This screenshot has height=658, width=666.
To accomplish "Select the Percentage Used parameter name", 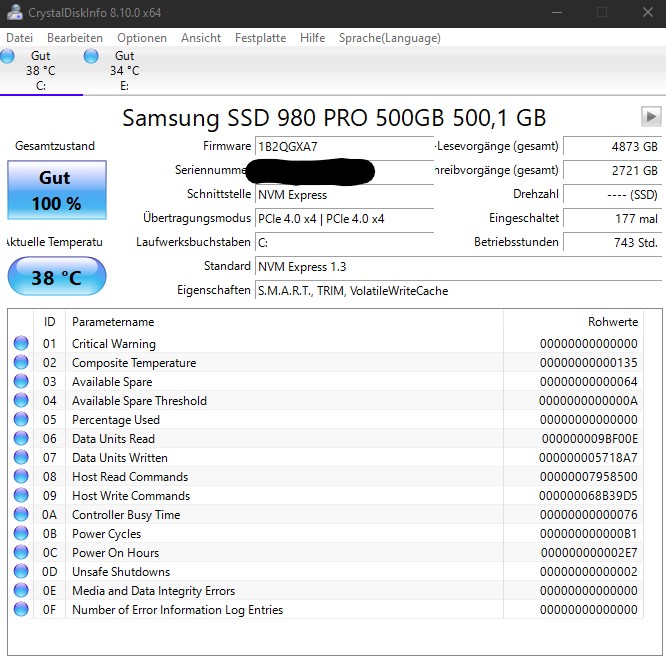I will tap(116, 420).
